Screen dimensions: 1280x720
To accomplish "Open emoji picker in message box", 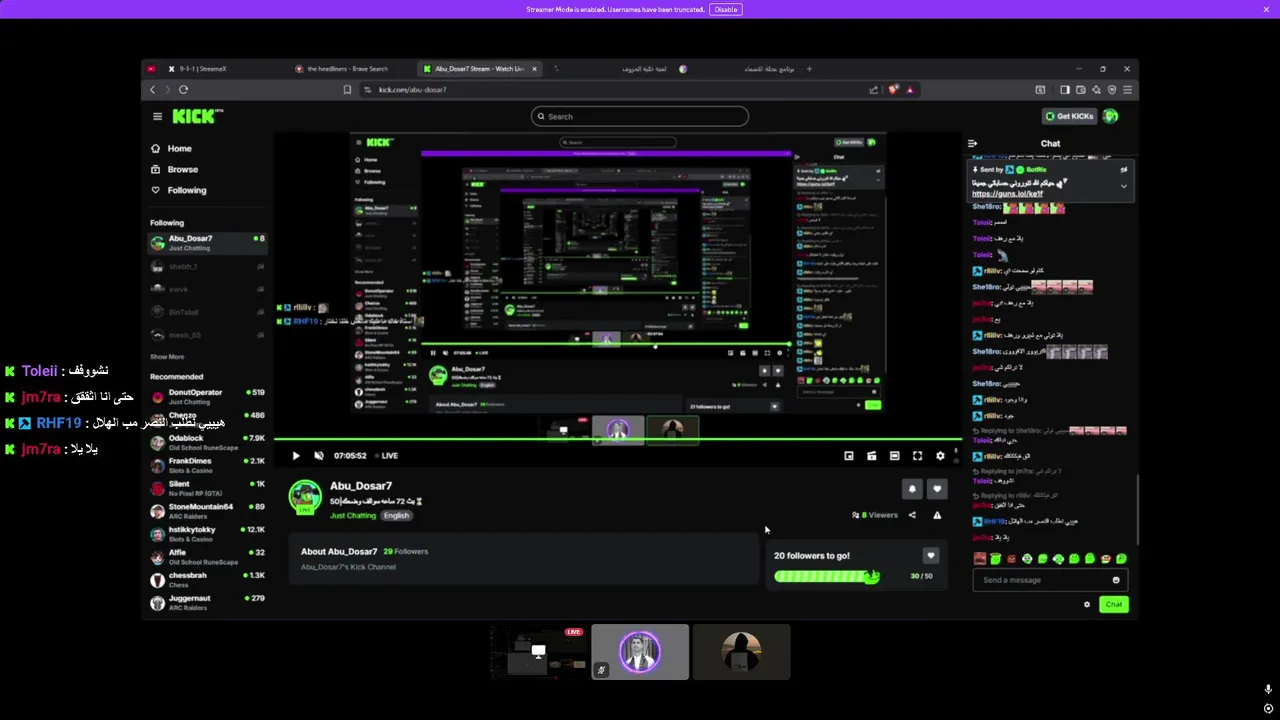I will point(1116,580).
